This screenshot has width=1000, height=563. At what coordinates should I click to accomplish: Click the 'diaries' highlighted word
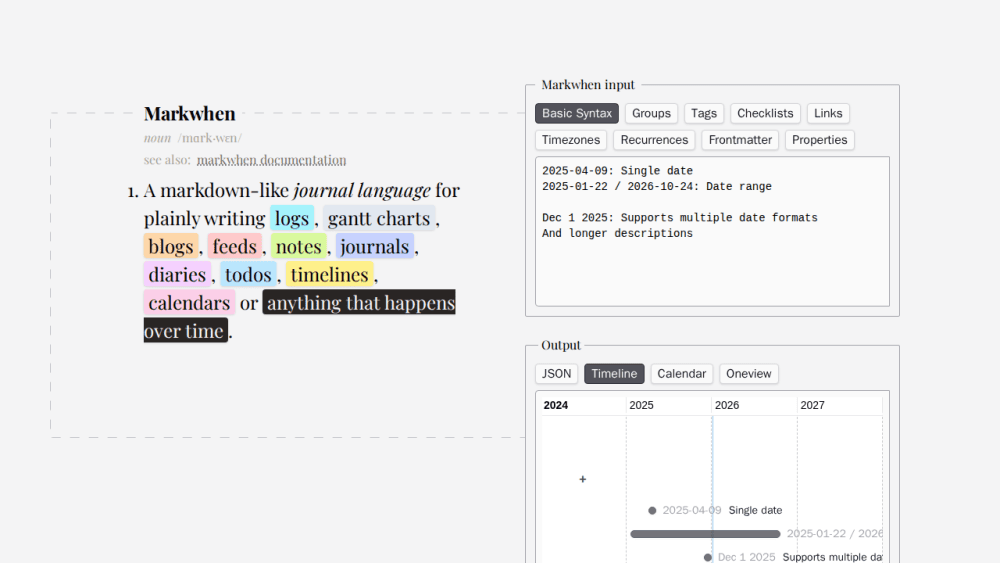pos(177,275)
